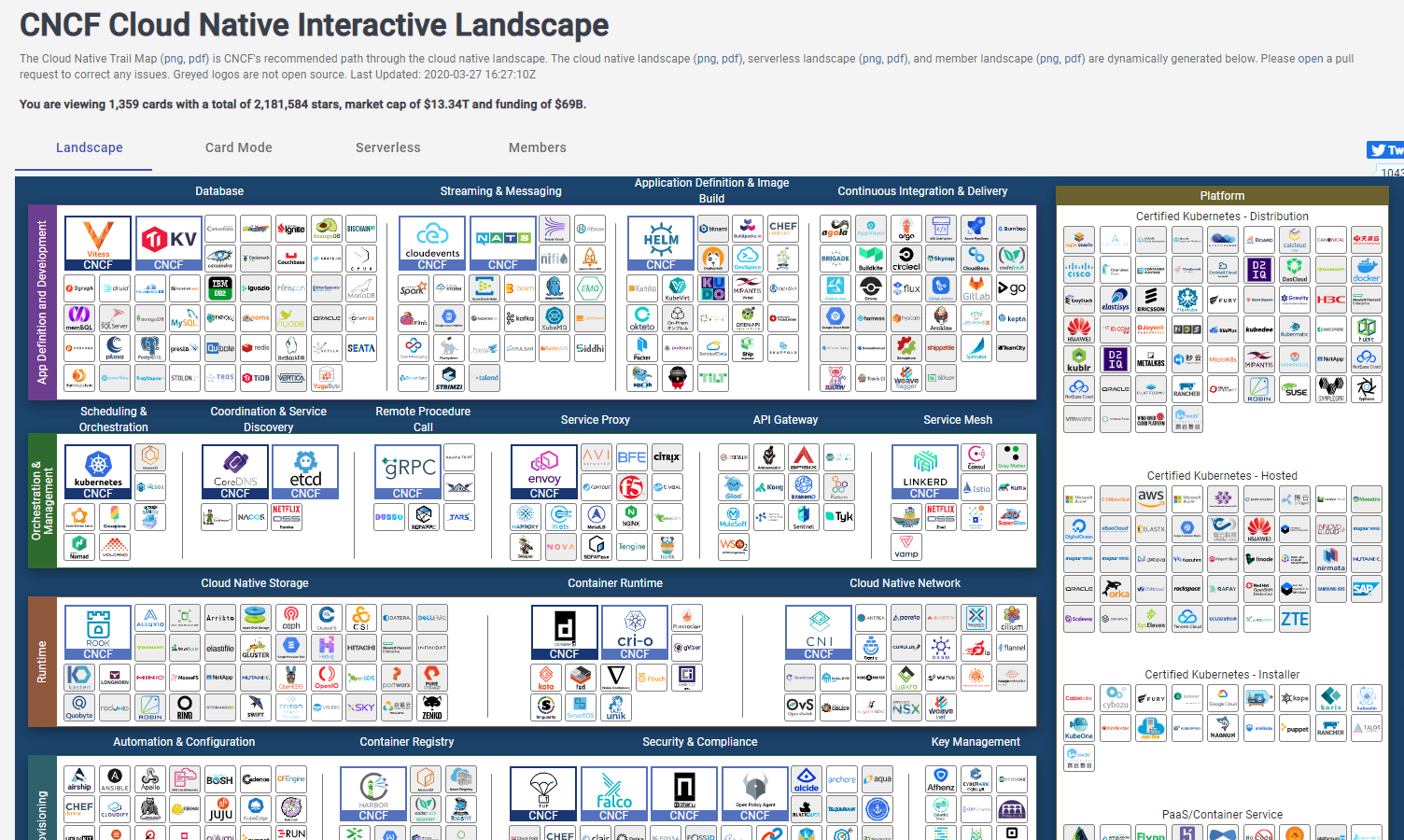Switch to the Landscape tab
This screenshot has width=1404, height=840.
coord(90,147)
